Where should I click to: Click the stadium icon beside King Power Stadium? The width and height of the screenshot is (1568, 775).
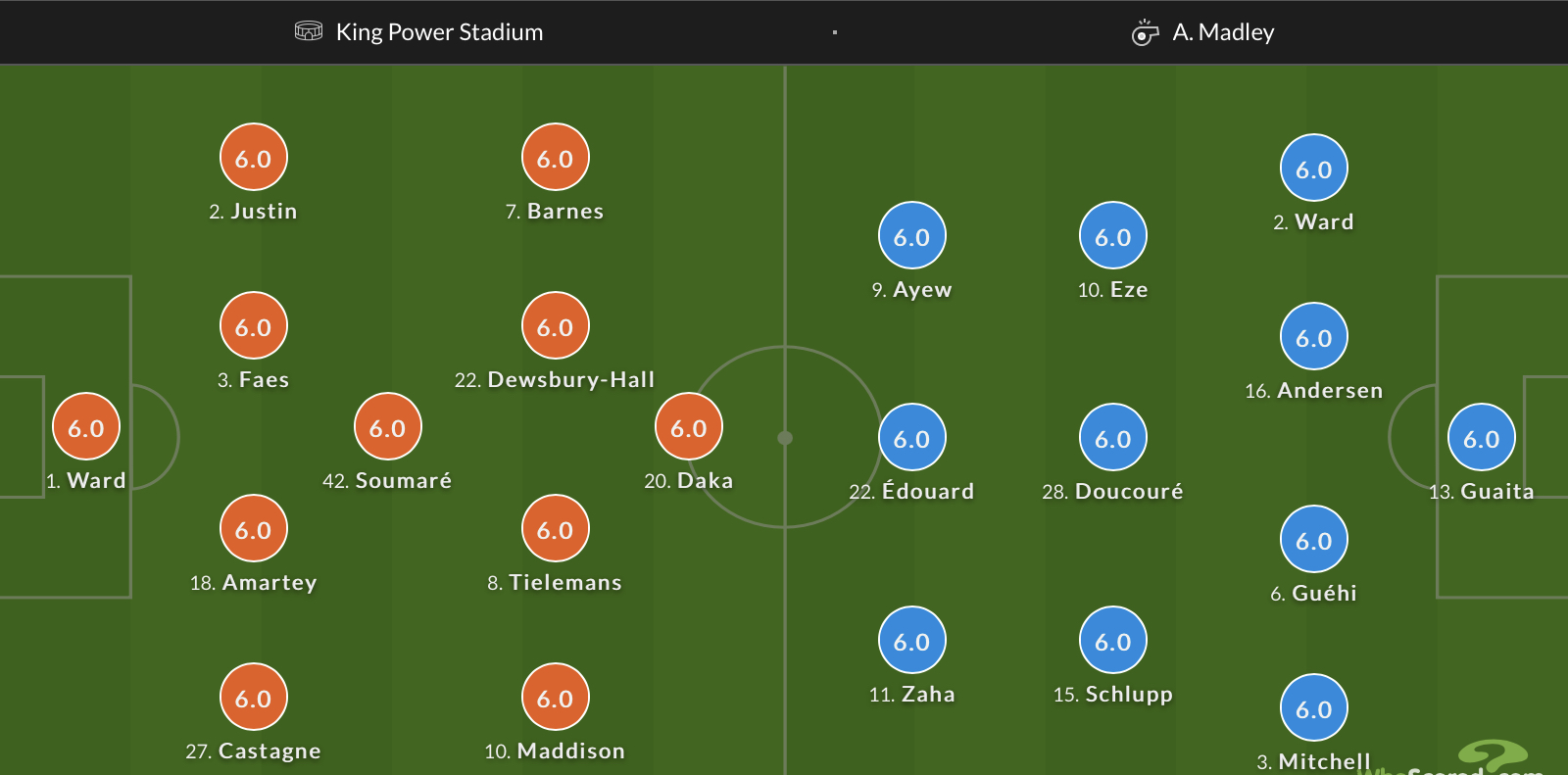coord(309,31)
